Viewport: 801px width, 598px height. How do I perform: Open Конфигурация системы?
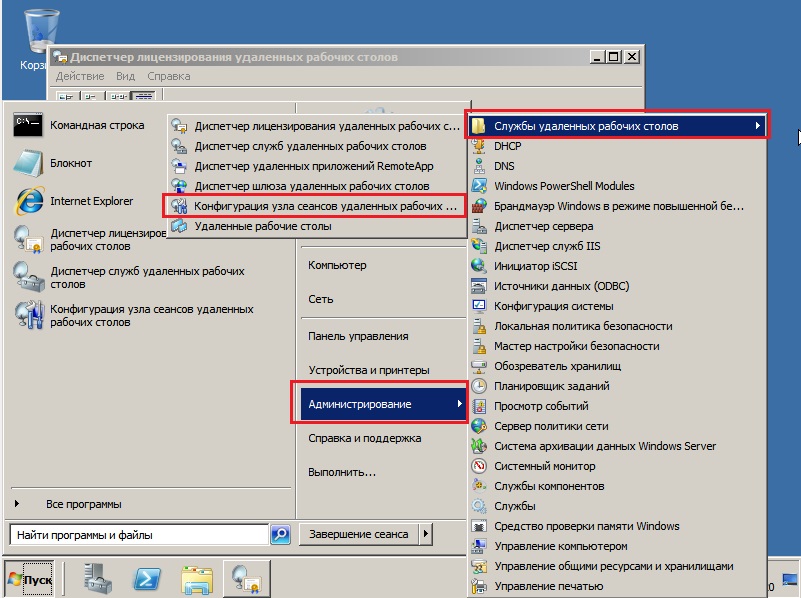[x=618, y=306]
